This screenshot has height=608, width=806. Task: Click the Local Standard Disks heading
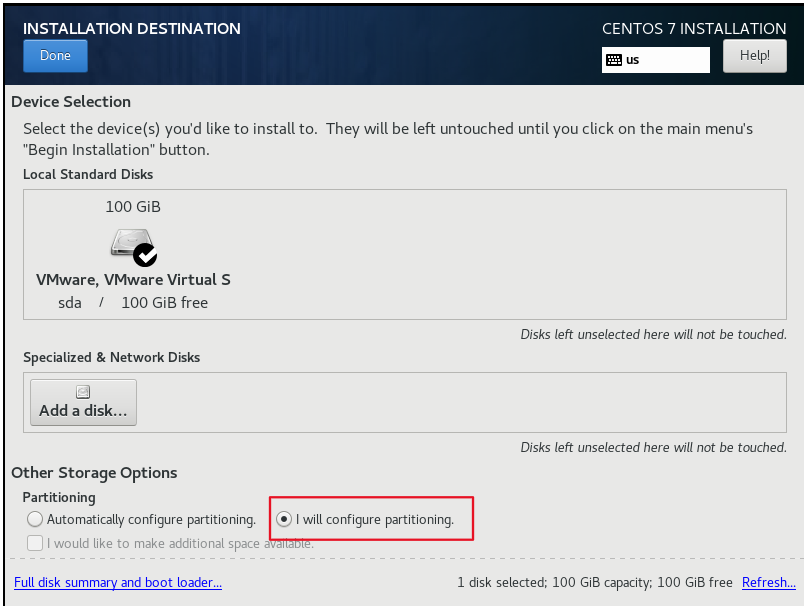pyautogui.click(x=88, y=174)
